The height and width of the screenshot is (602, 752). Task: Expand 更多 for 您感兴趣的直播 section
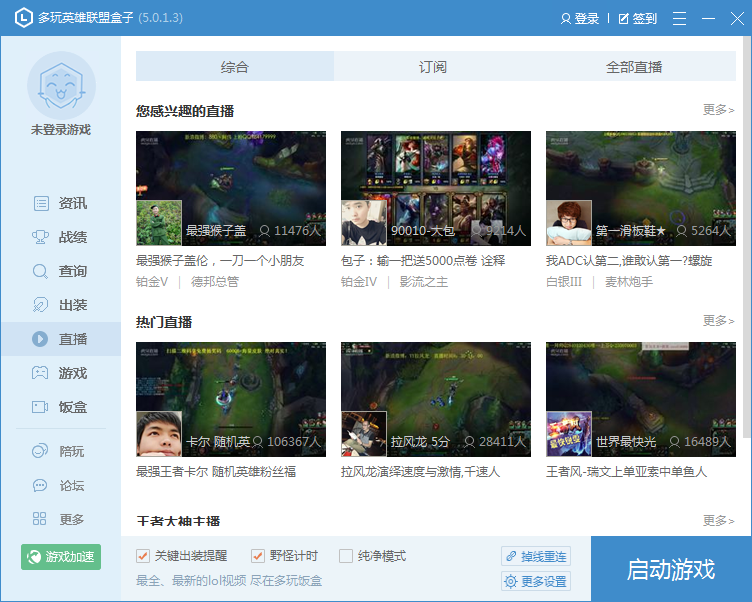click(x=718, y=110)
